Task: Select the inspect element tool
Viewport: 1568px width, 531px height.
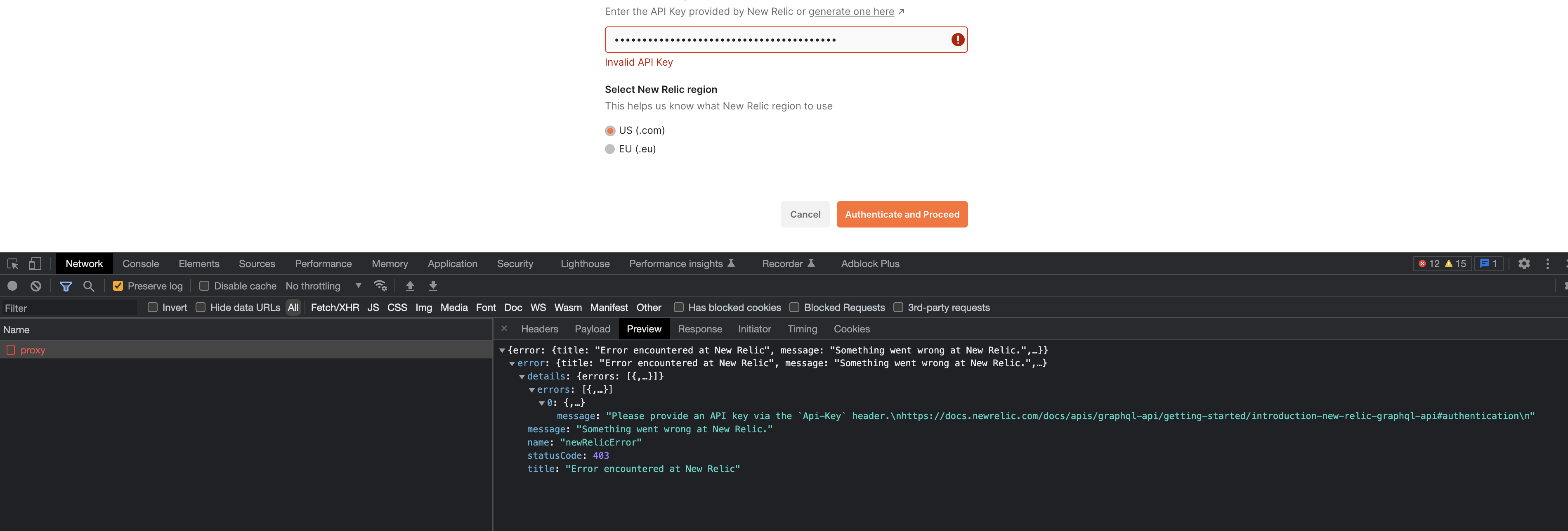Action: pos(12,263)
